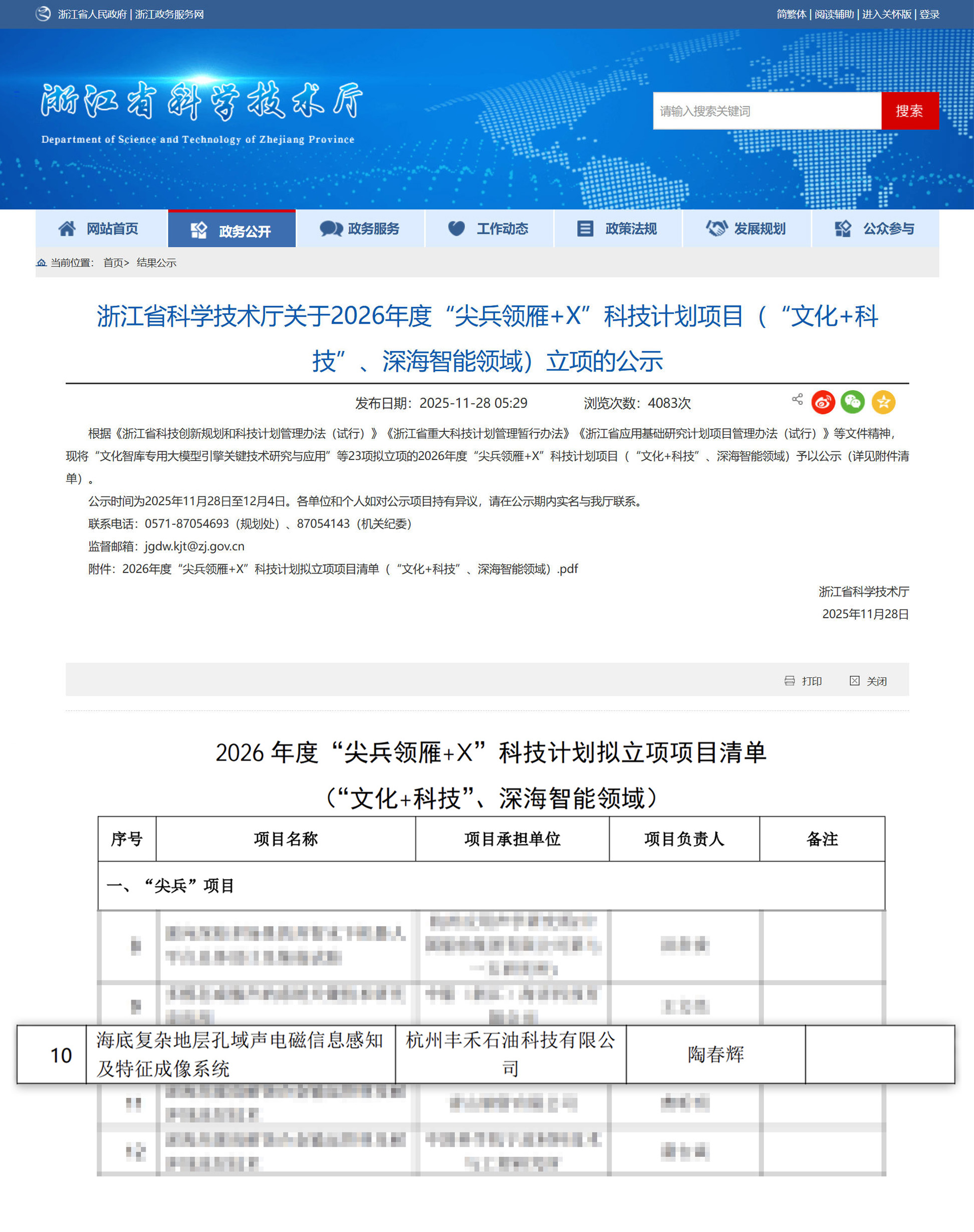Add article to favorites using star icon
This screenshot has width=974, height=1232.
coord(883,402)
